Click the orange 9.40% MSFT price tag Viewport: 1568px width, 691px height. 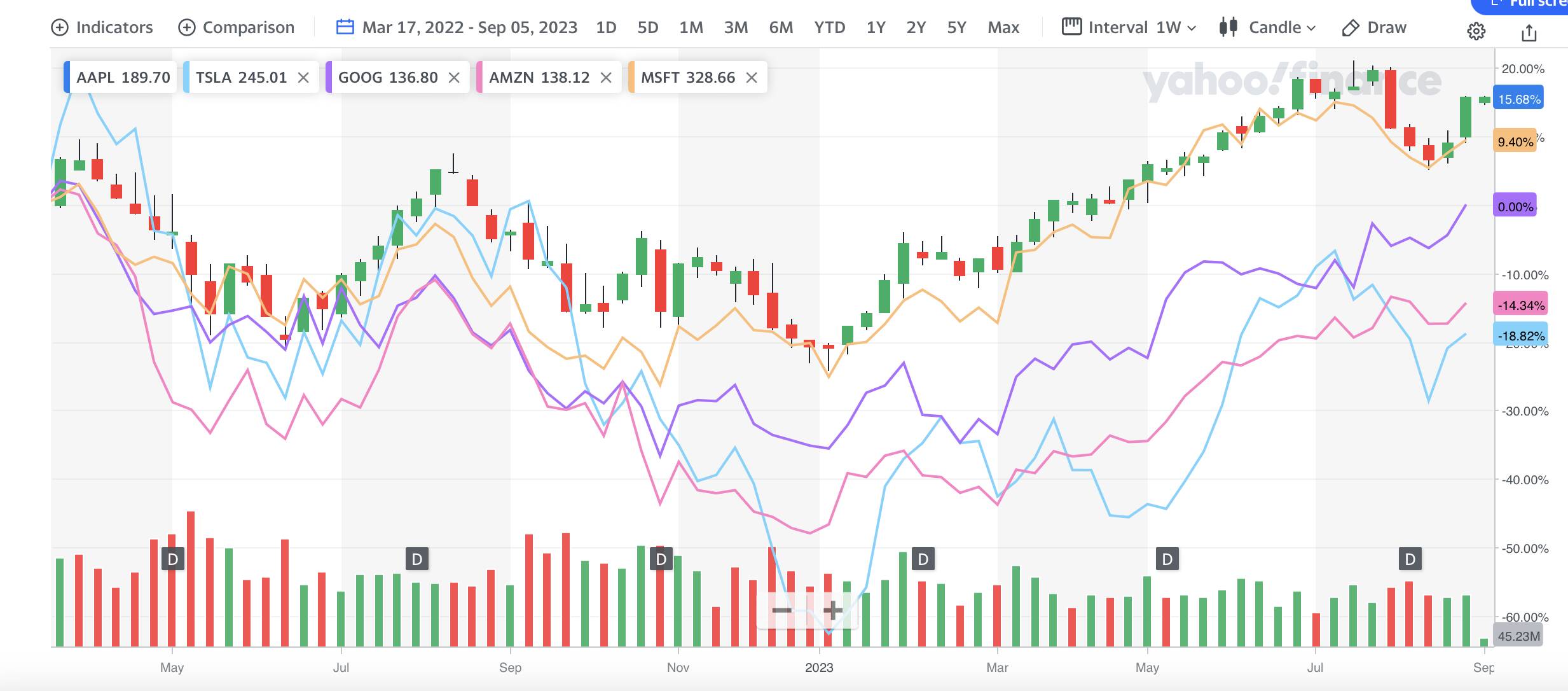point(1515,142)
